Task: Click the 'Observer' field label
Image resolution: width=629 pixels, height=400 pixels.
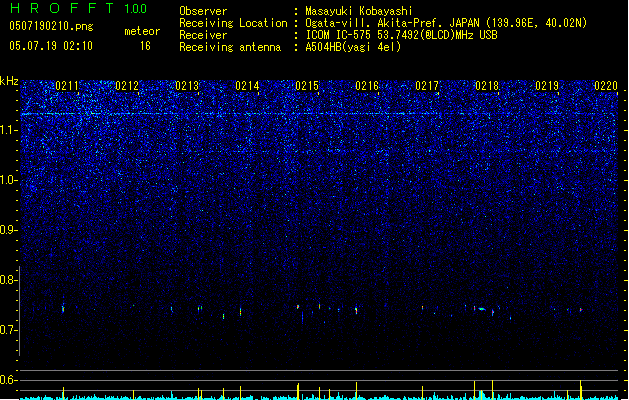Action: (203, 11)
